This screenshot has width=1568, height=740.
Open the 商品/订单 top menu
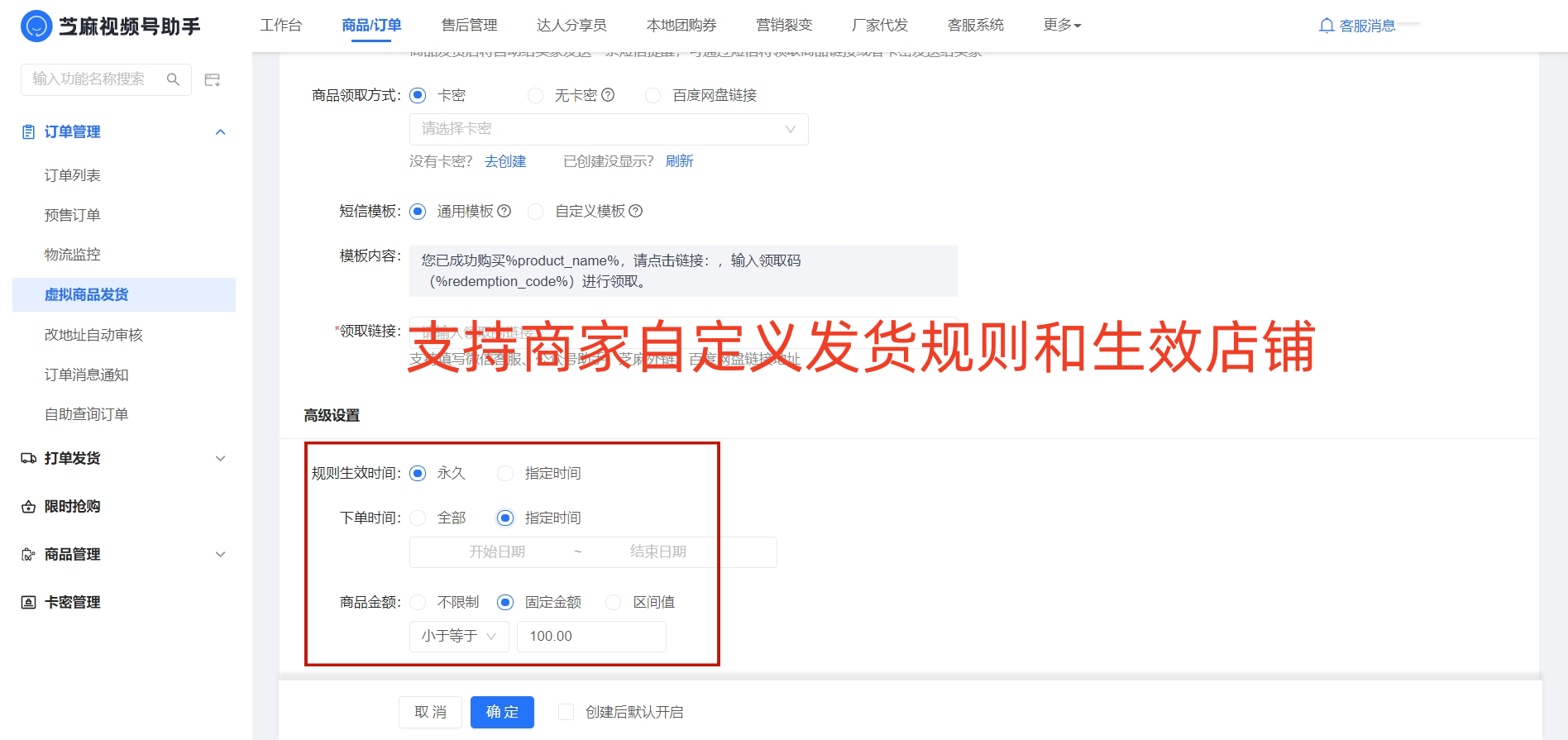[x=371, y=25]
